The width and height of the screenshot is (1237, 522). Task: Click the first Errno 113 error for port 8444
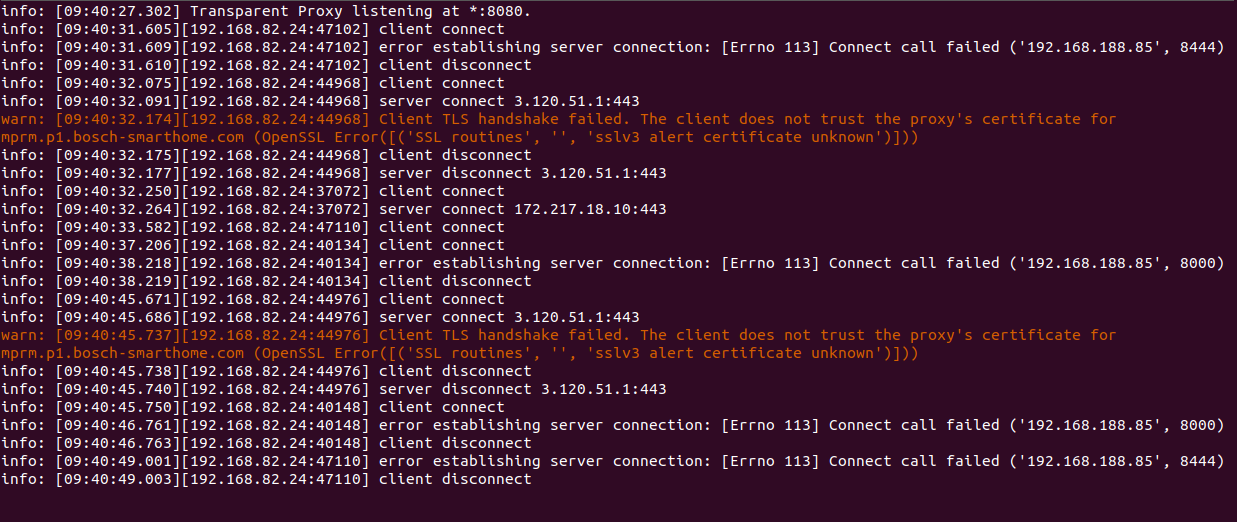[613, 47]
